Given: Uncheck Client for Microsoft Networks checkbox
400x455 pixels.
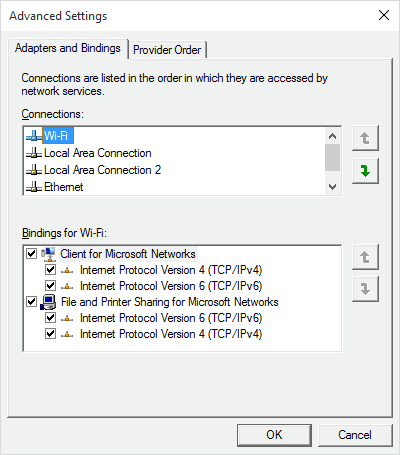Looking at the screenshot, I should pos(31,254).
